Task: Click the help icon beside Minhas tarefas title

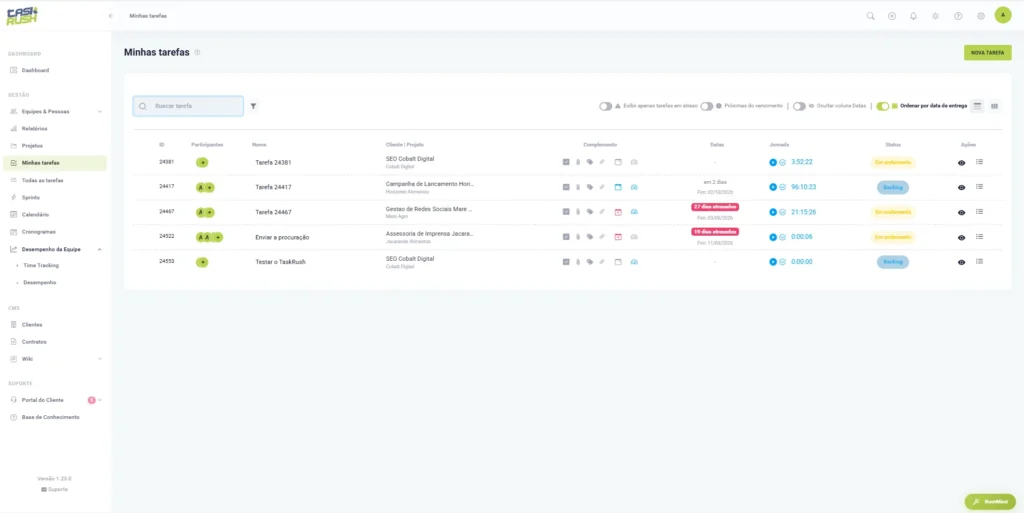Action: [x=197, y=52]
